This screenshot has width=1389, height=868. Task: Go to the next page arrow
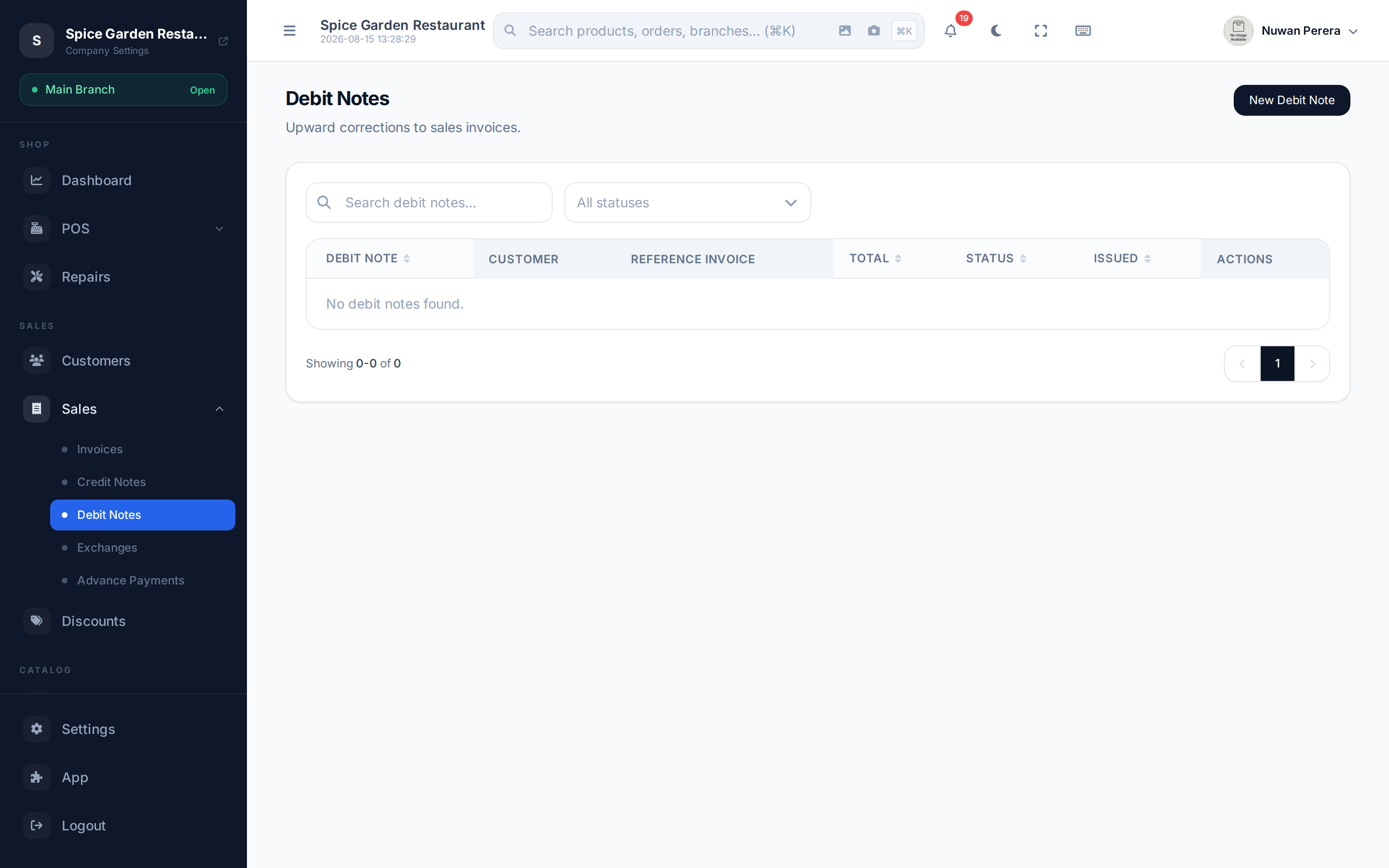point(1312,364)
